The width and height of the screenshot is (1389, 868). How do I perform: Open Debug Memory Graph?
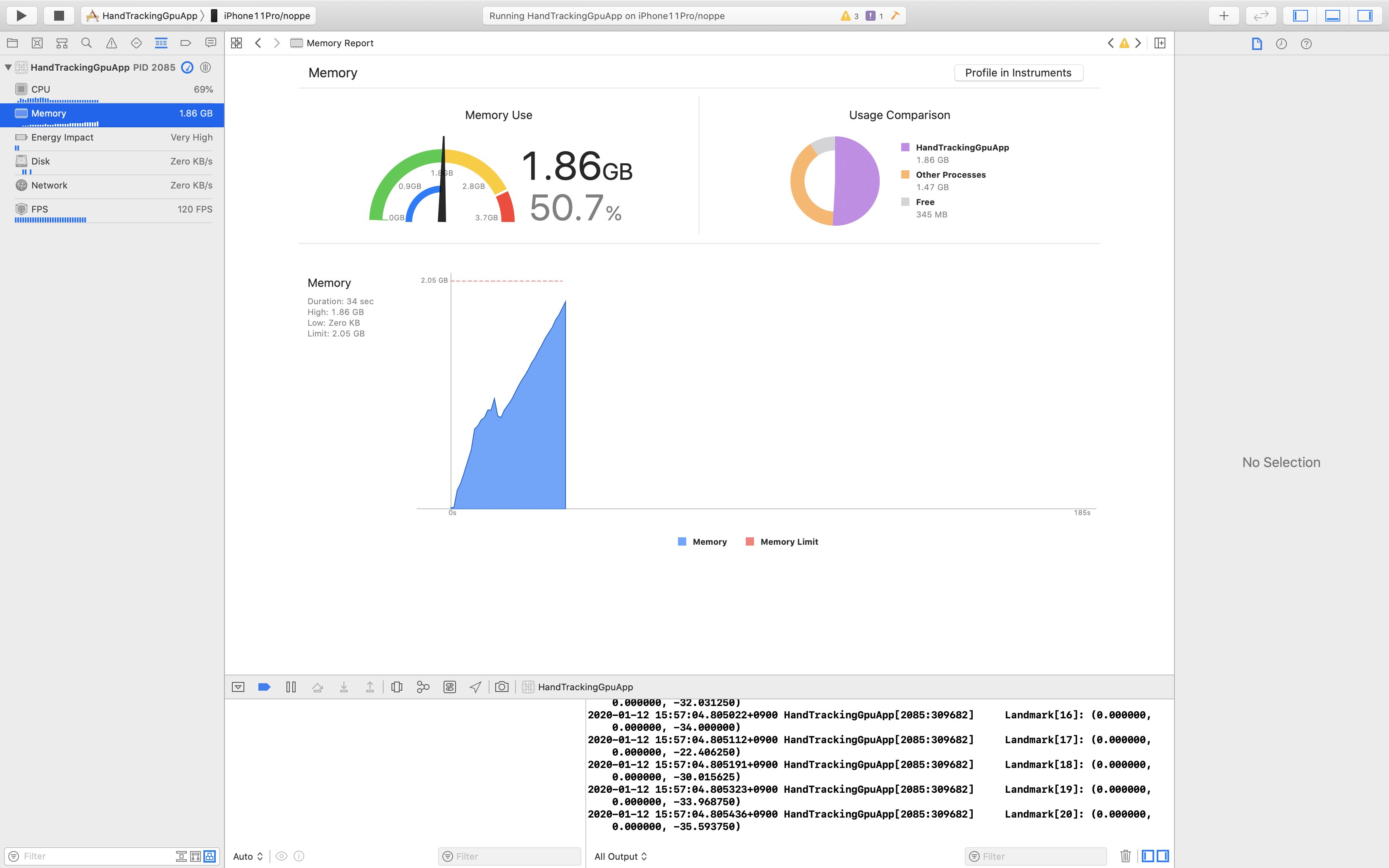(x=423, y=687)
